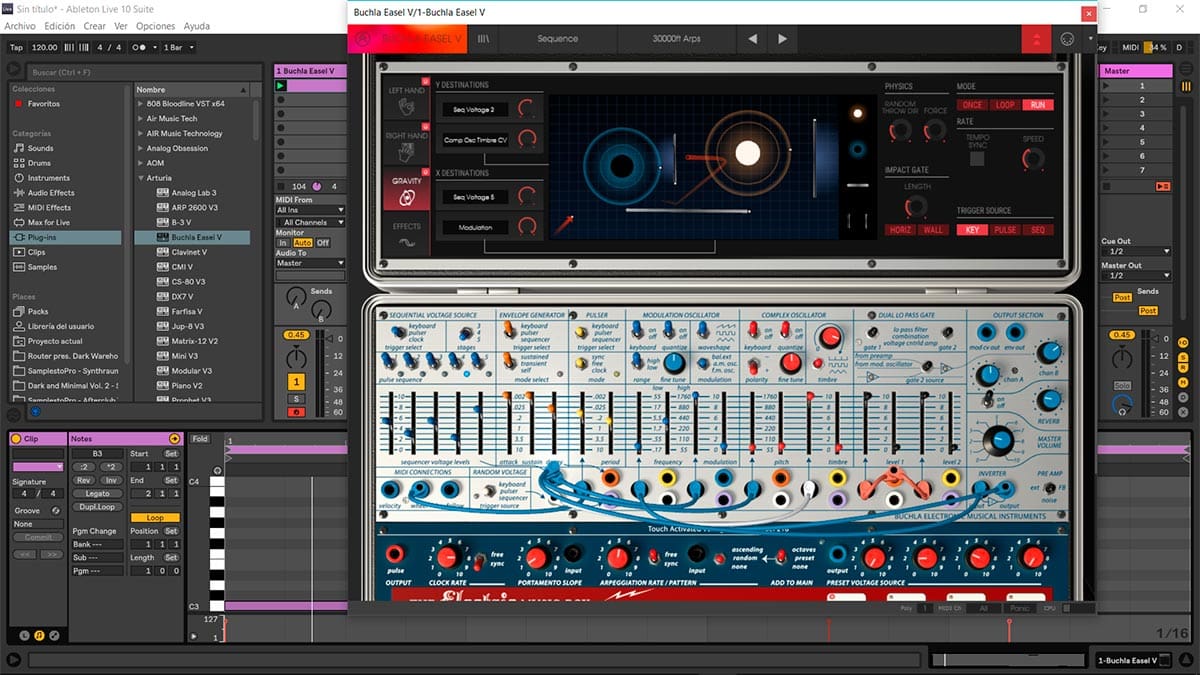Click the tempo field showing 120.00

44,47
